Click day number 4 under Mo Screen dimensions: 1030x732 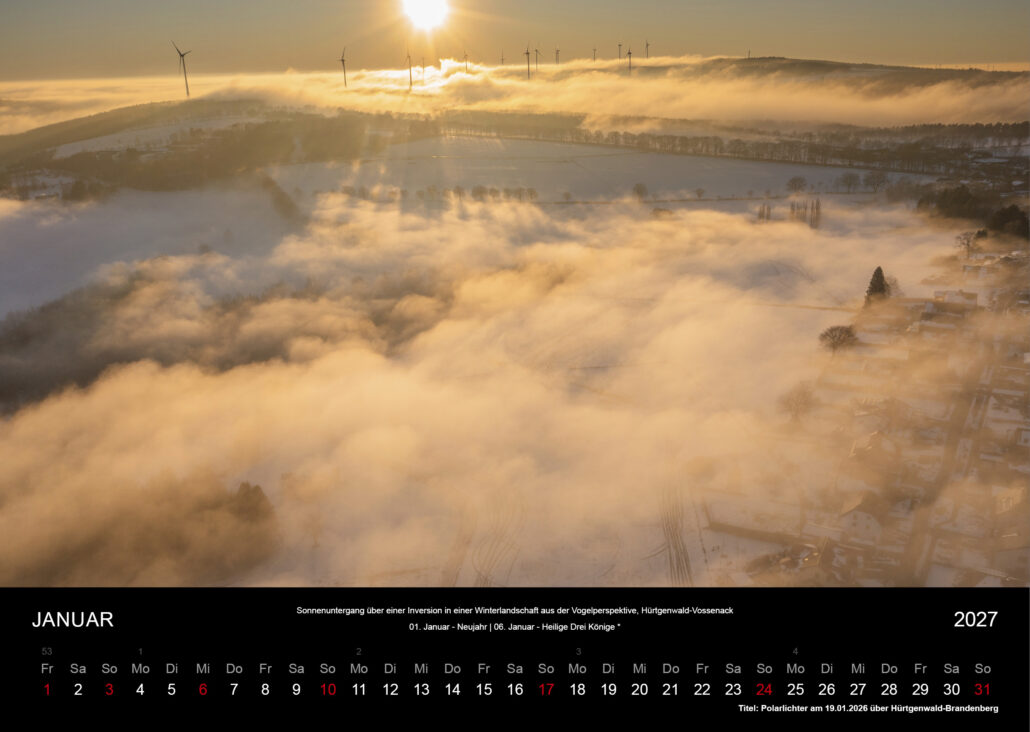(140, 689)
